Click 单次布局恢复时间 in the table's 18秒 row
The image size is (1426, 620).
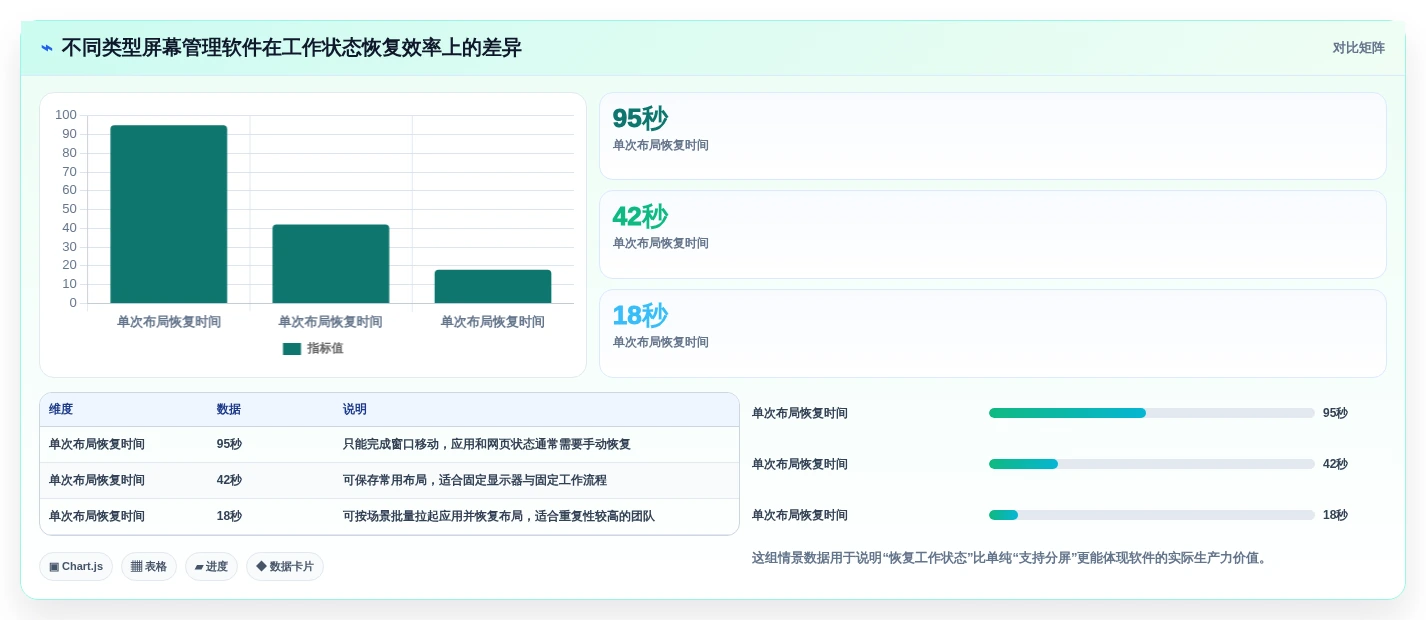pos(97,517)
